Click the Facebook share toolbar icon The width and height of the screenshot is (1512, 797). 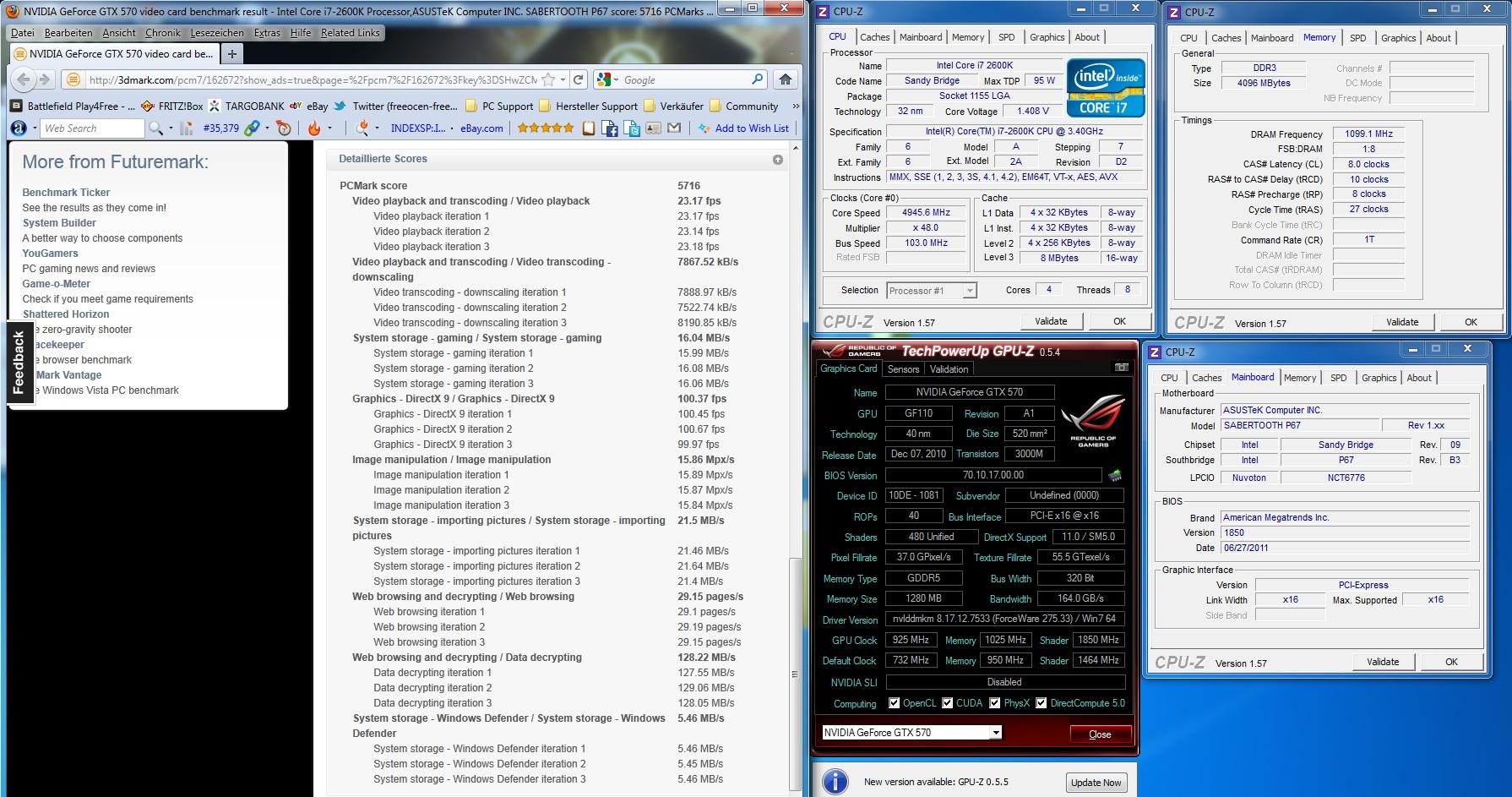tap(611, 128)
